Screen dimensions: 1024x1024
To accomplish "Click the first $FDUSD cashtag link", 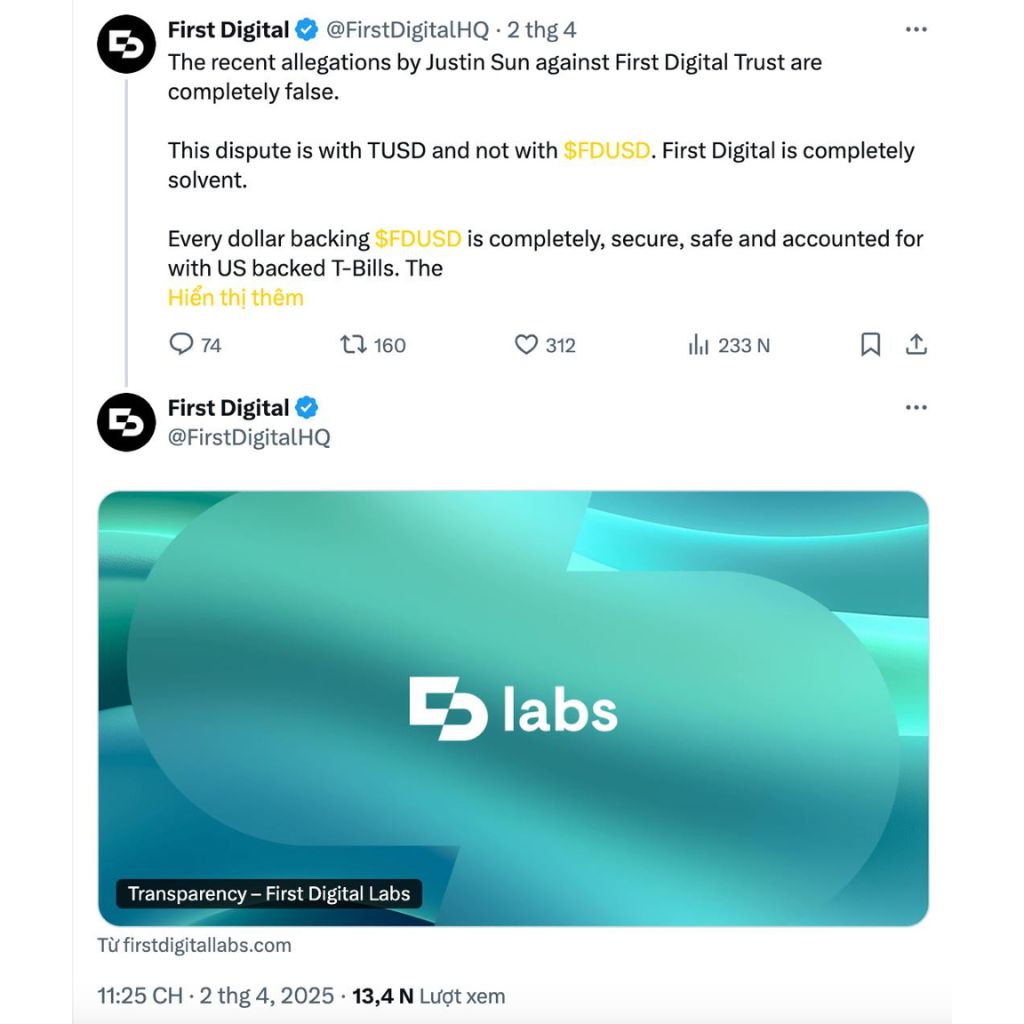I will (606, 151).
